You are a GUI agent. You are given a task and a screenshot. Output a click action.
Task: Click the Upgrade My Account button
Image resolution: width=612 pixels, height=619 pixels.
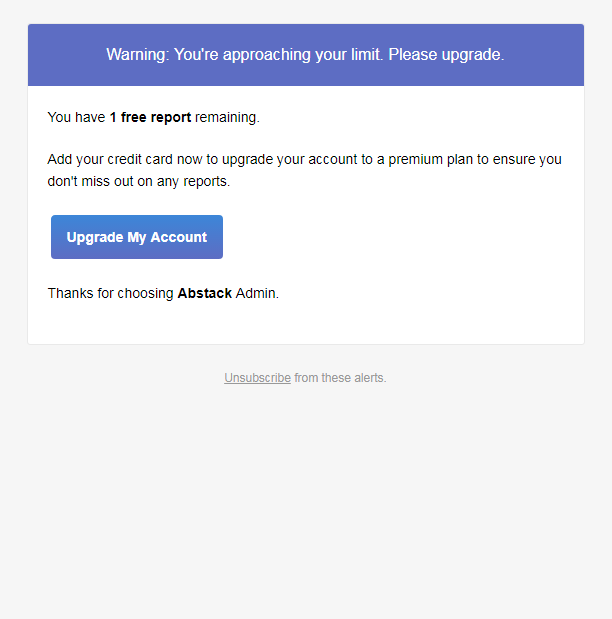[137, 237]
